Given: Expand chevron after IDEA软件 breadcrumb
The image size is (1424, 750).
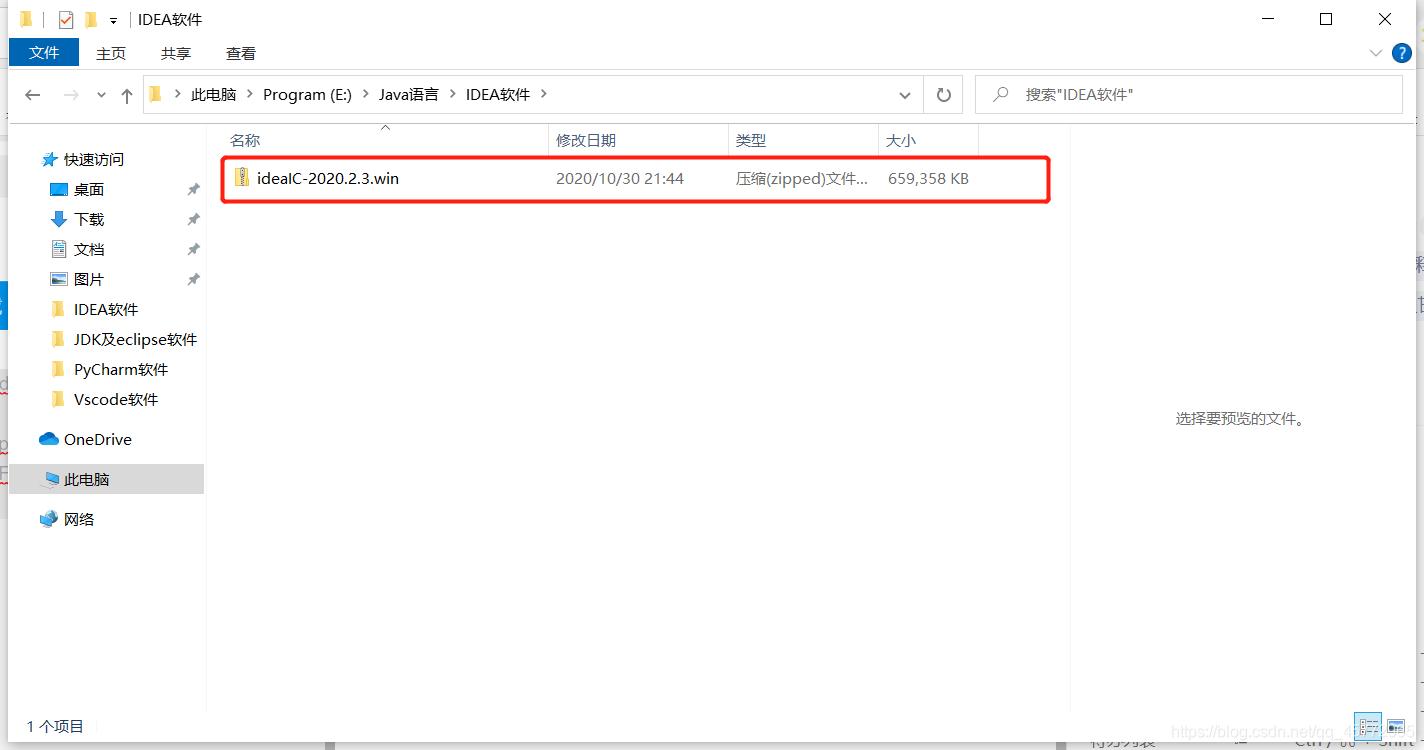Looking at the screenshot, I should point(545,94).
